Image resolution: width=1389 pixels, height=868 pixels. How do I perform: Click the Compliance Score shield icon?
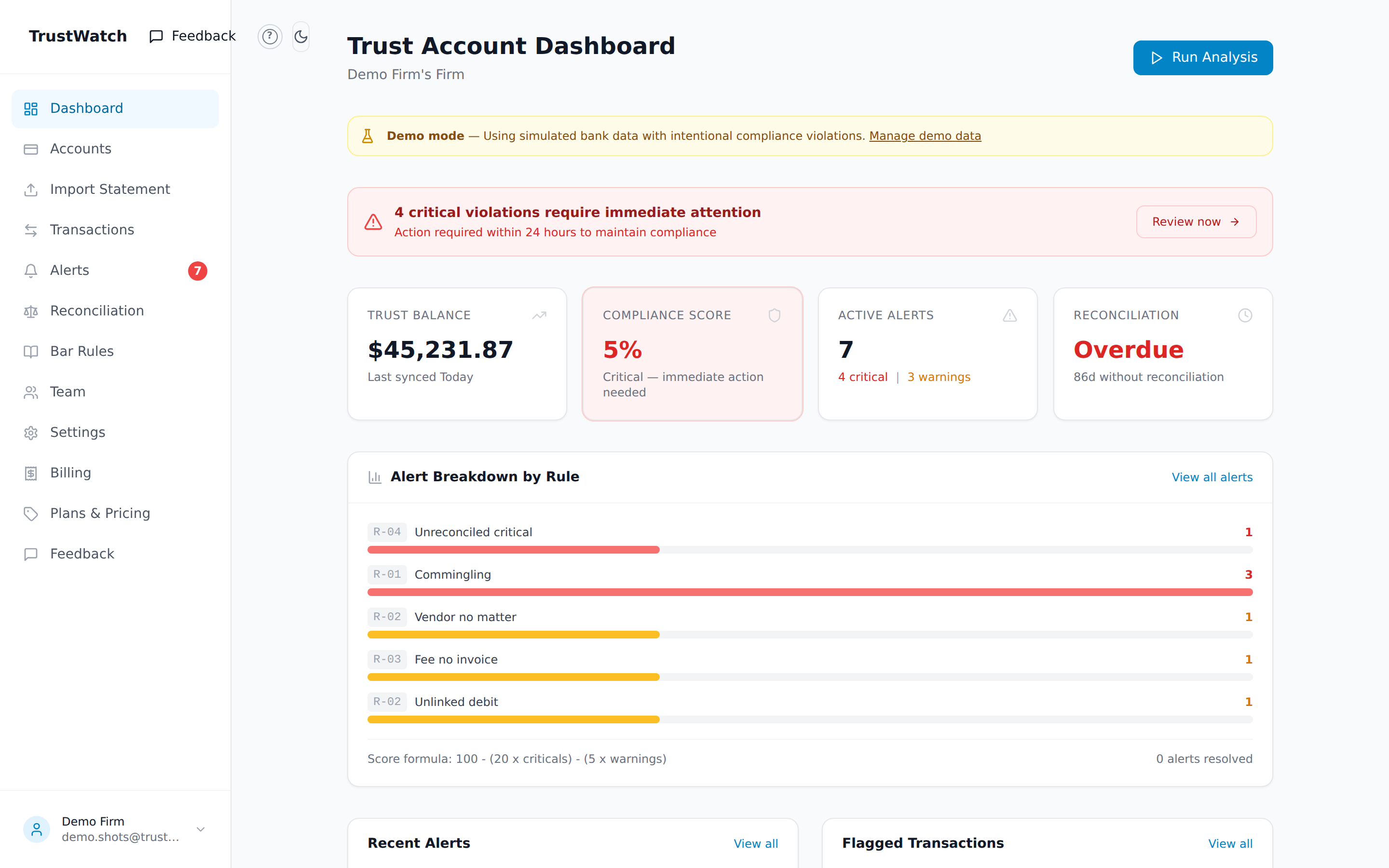774,315
